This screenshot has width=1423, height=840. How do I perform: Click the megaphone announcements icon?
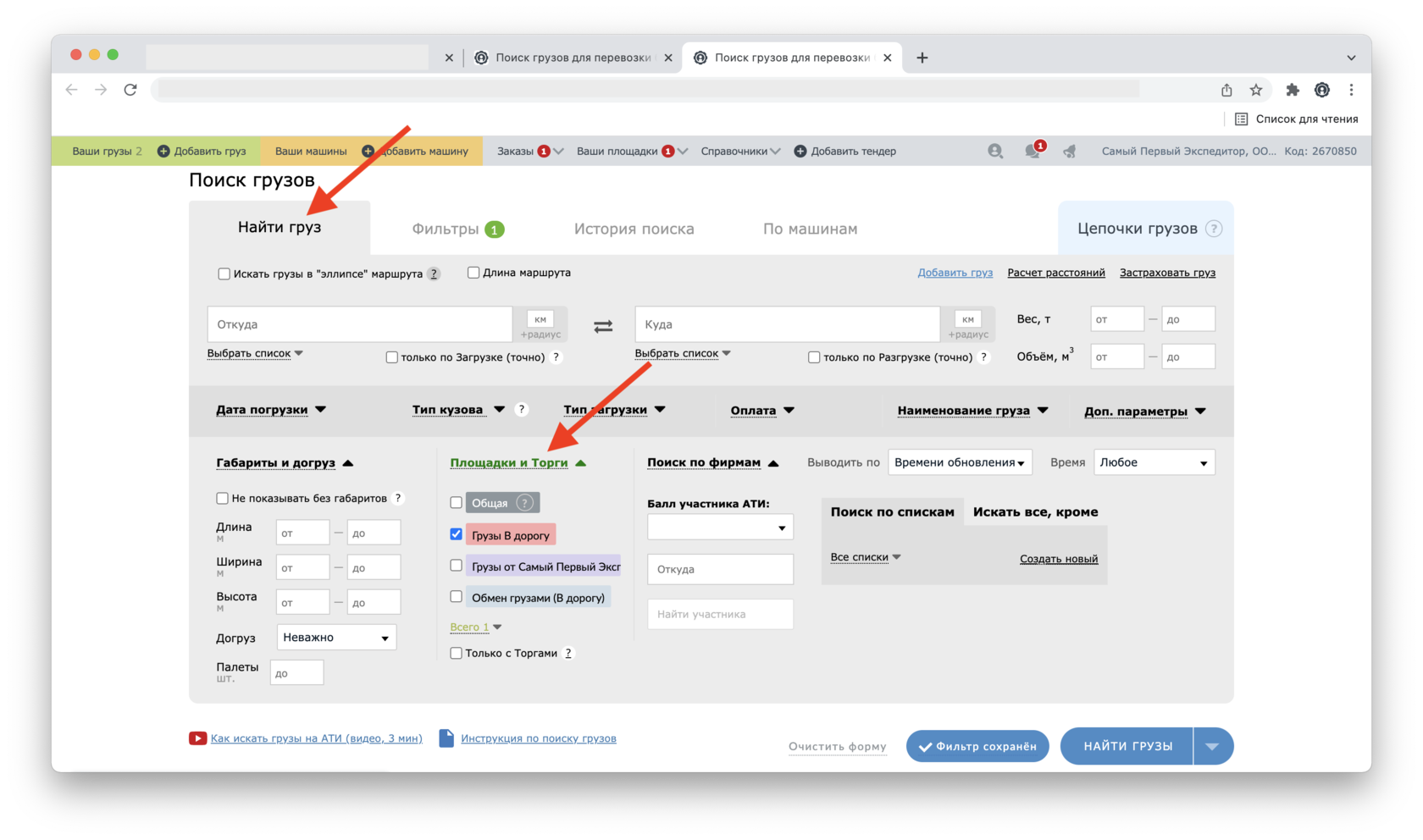click(x=1070, y=151)
